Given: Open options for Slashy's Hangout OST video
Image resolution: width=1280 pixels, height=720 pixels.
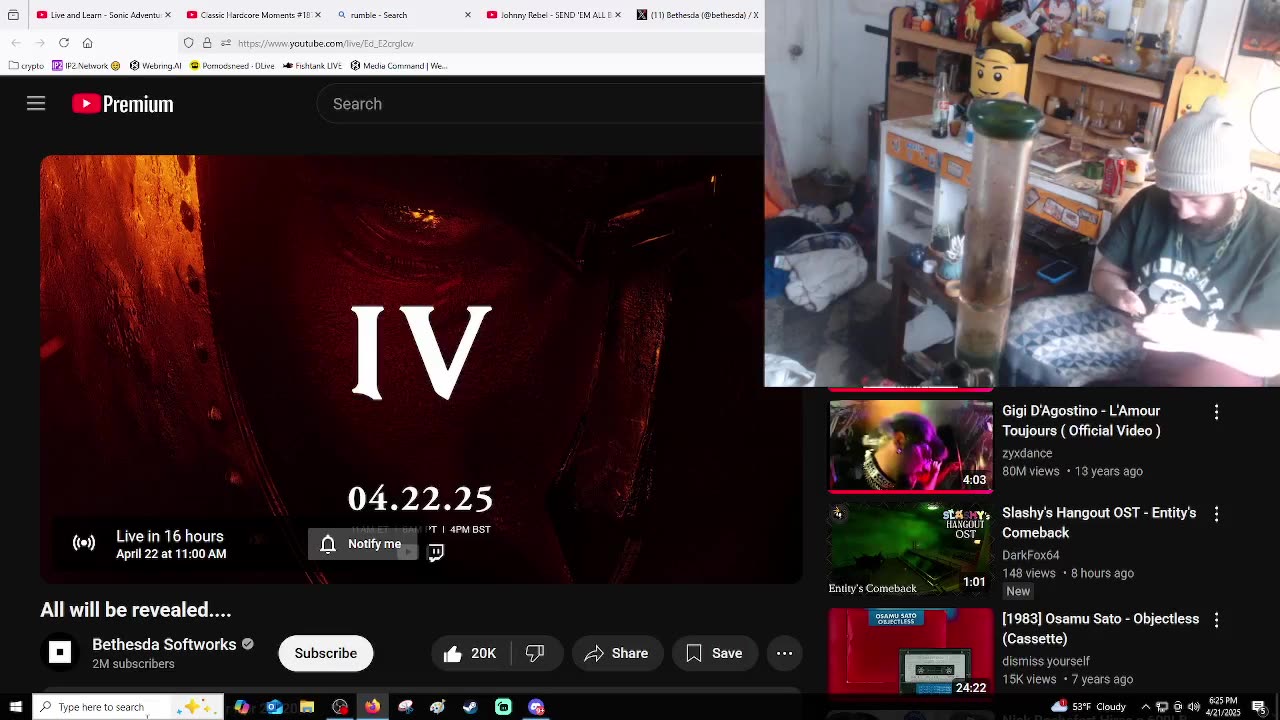Looking at the screenshot, I should coord(1216,514).
